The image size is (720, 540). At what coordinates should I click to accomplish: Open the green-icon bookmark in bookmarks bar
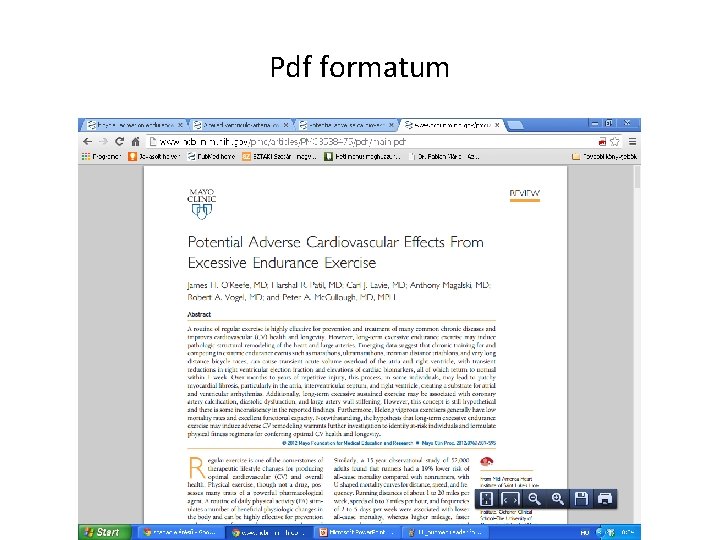coord(362,157)
